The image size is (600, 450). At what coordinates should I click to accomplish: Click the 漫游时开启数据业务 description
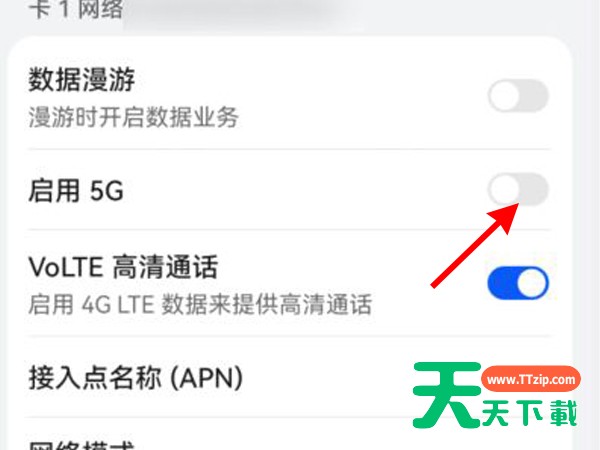click(134, 117)
